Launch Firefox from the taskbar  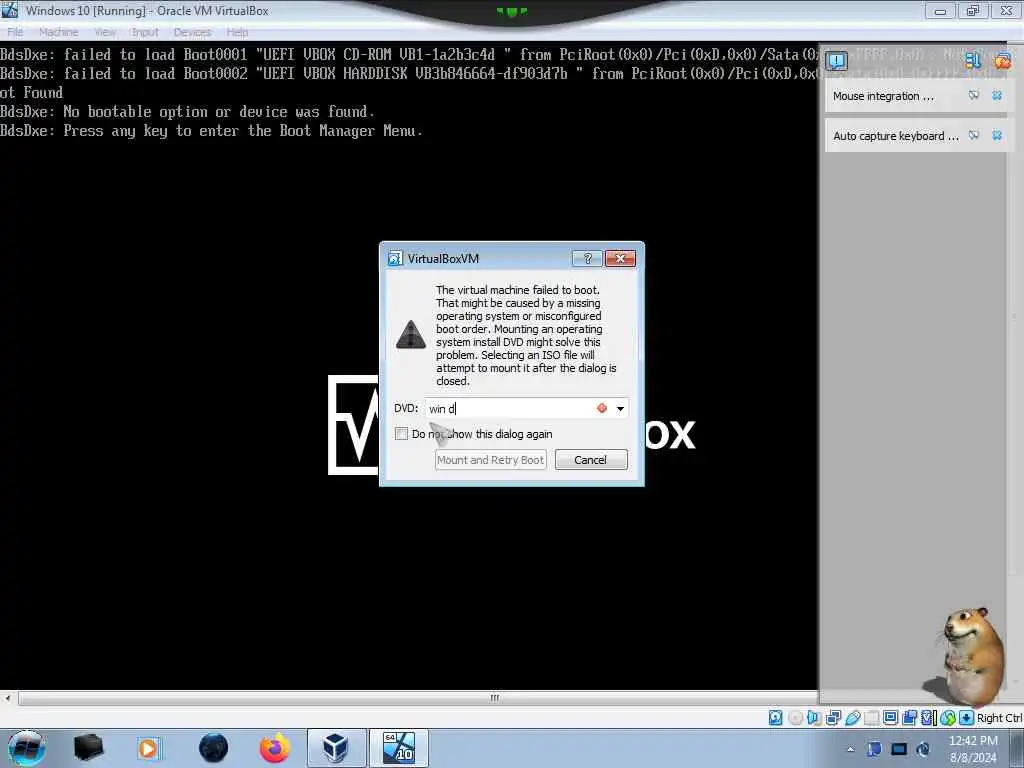(x=275, y=748)
